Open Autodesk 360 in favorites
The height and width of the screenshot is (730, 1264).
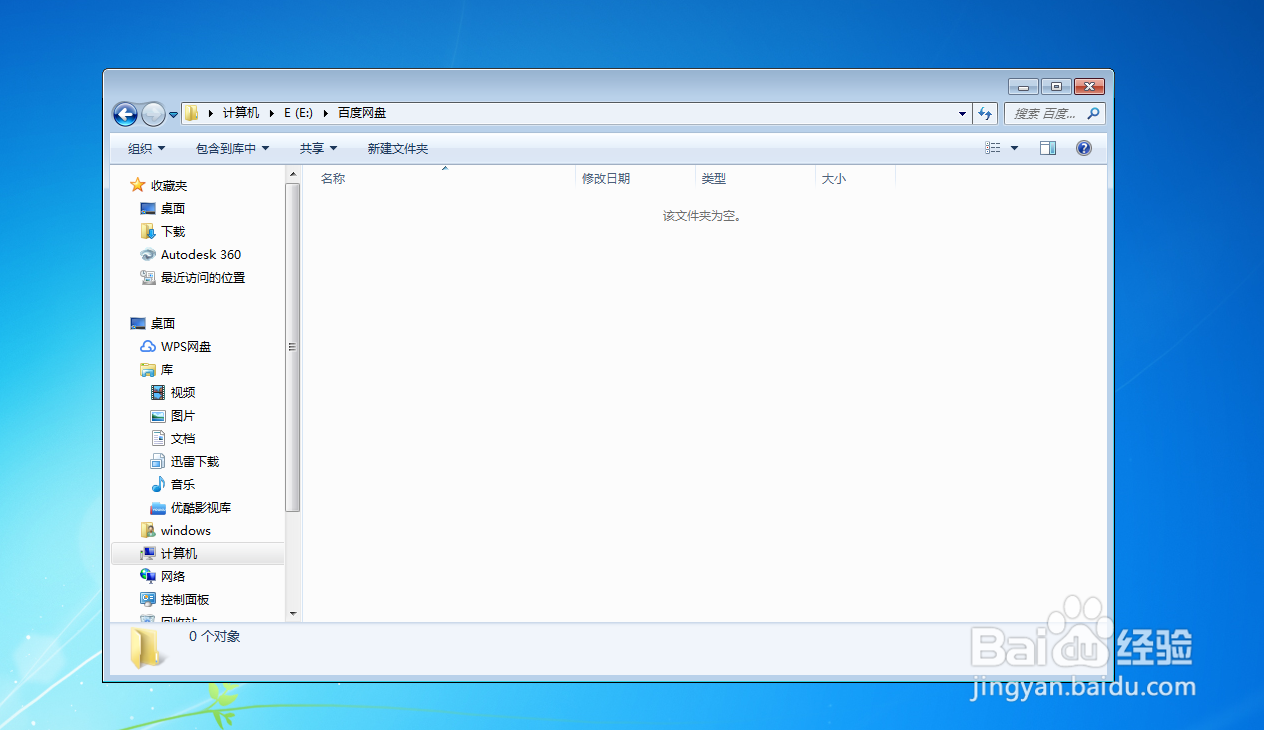201,254
